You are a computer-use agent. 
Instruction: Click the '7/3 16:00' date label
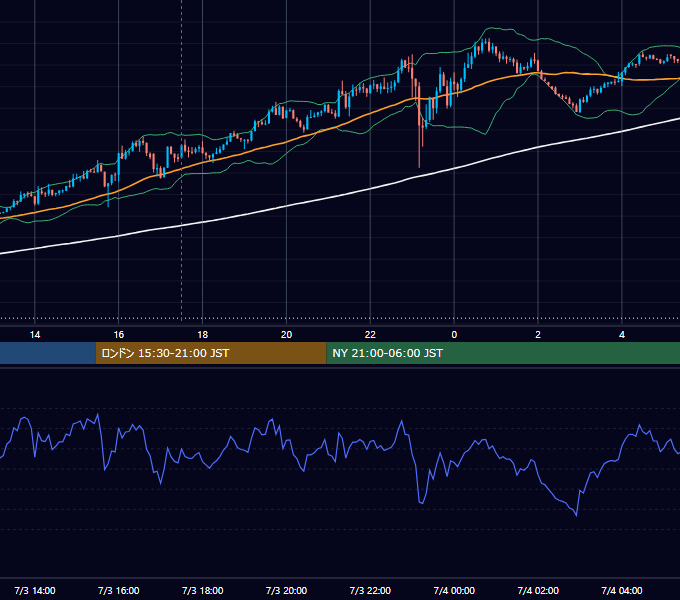coord(118,590)
